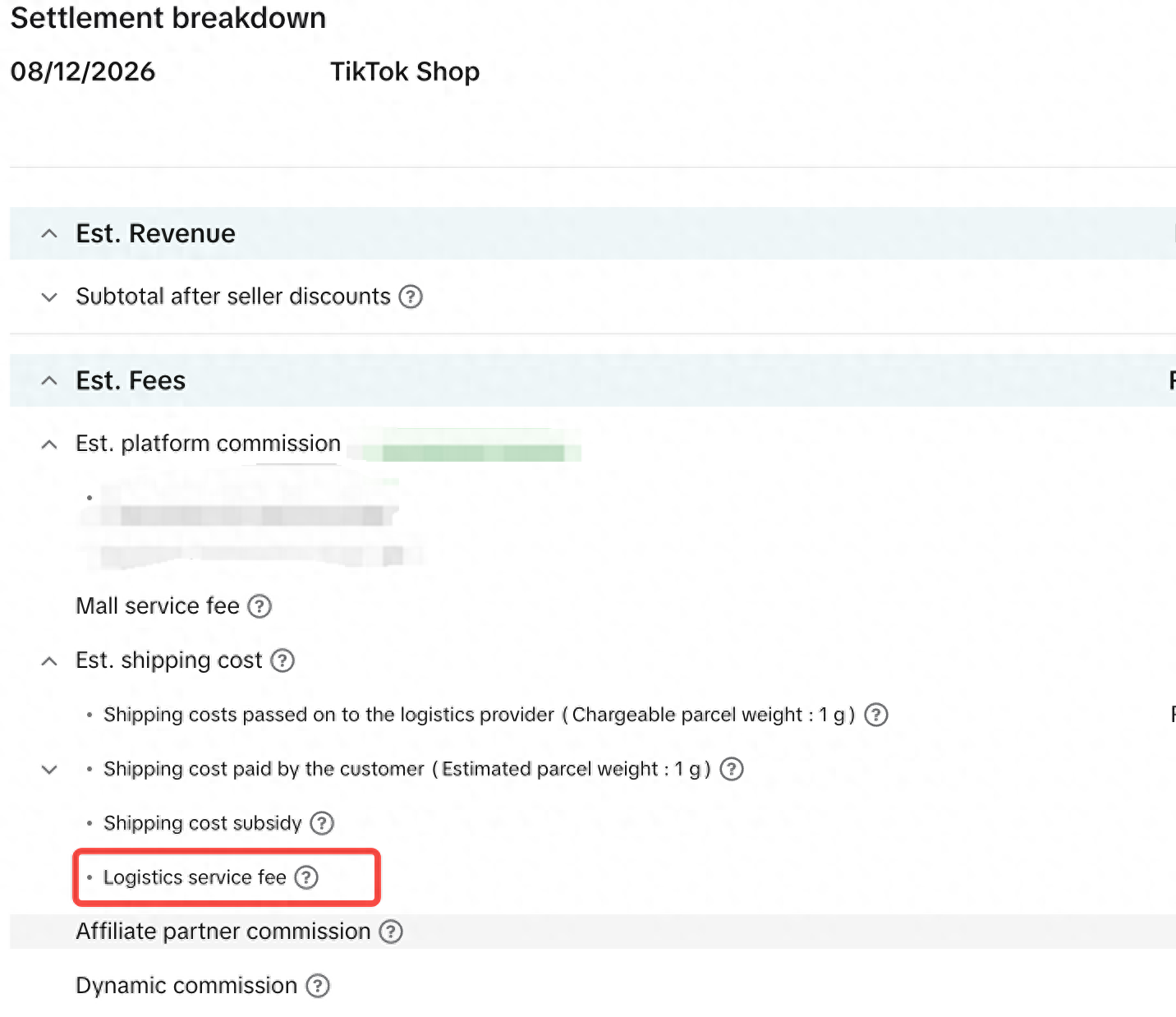
Task: Click the Mall service fee label
Action: [x=158, y=606]
